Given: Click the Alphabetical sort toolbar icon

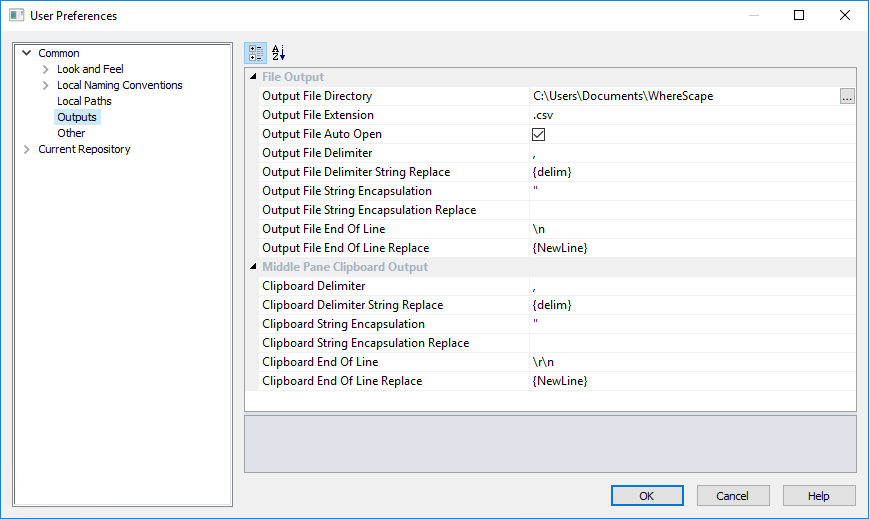Looking at the screenshot, I should pyautogui.click(x=279, y=53).
